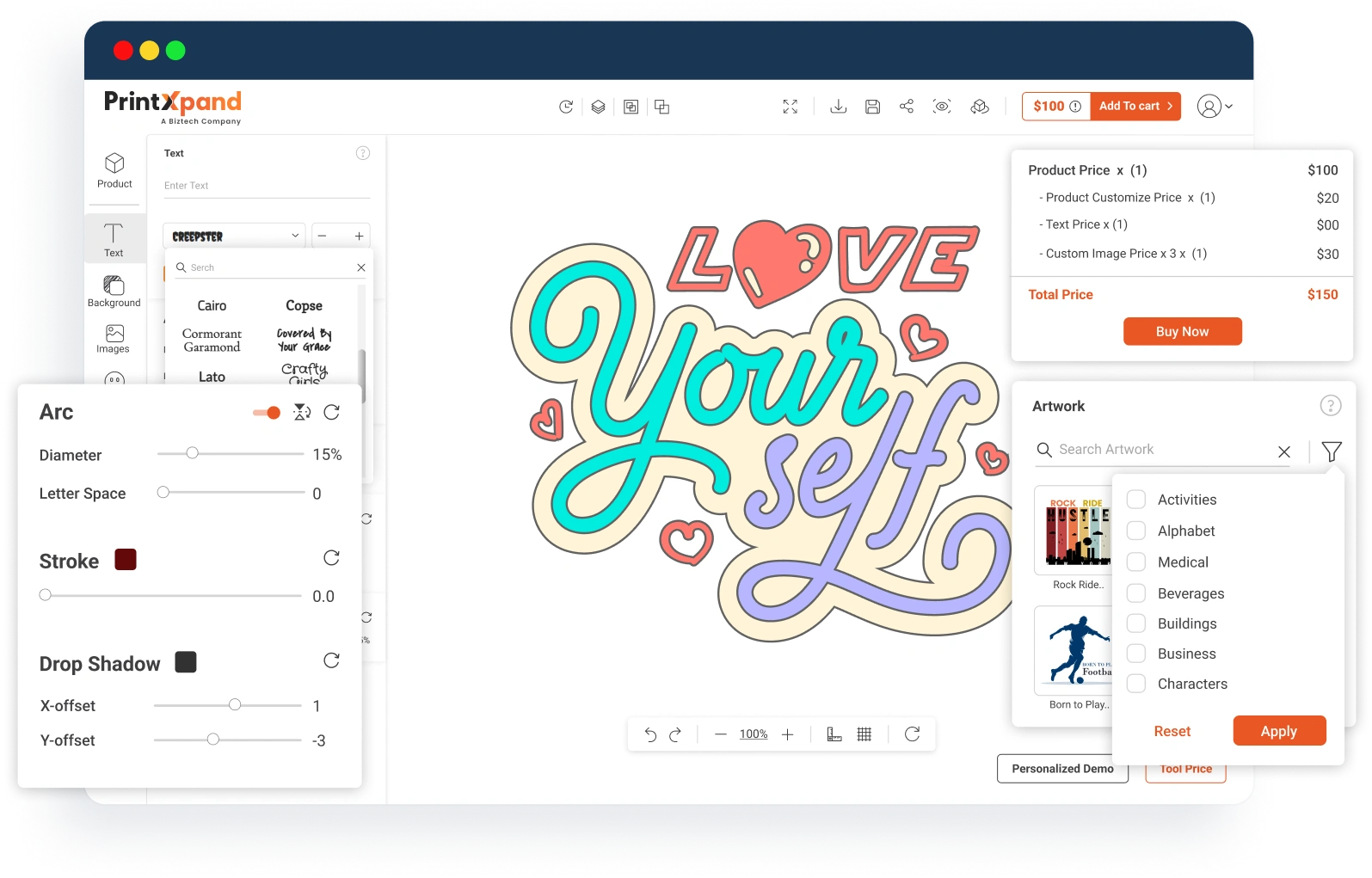The image size is (1372, 878).
Task: Click the share icon in toolbar
Action: click(907, 107)
